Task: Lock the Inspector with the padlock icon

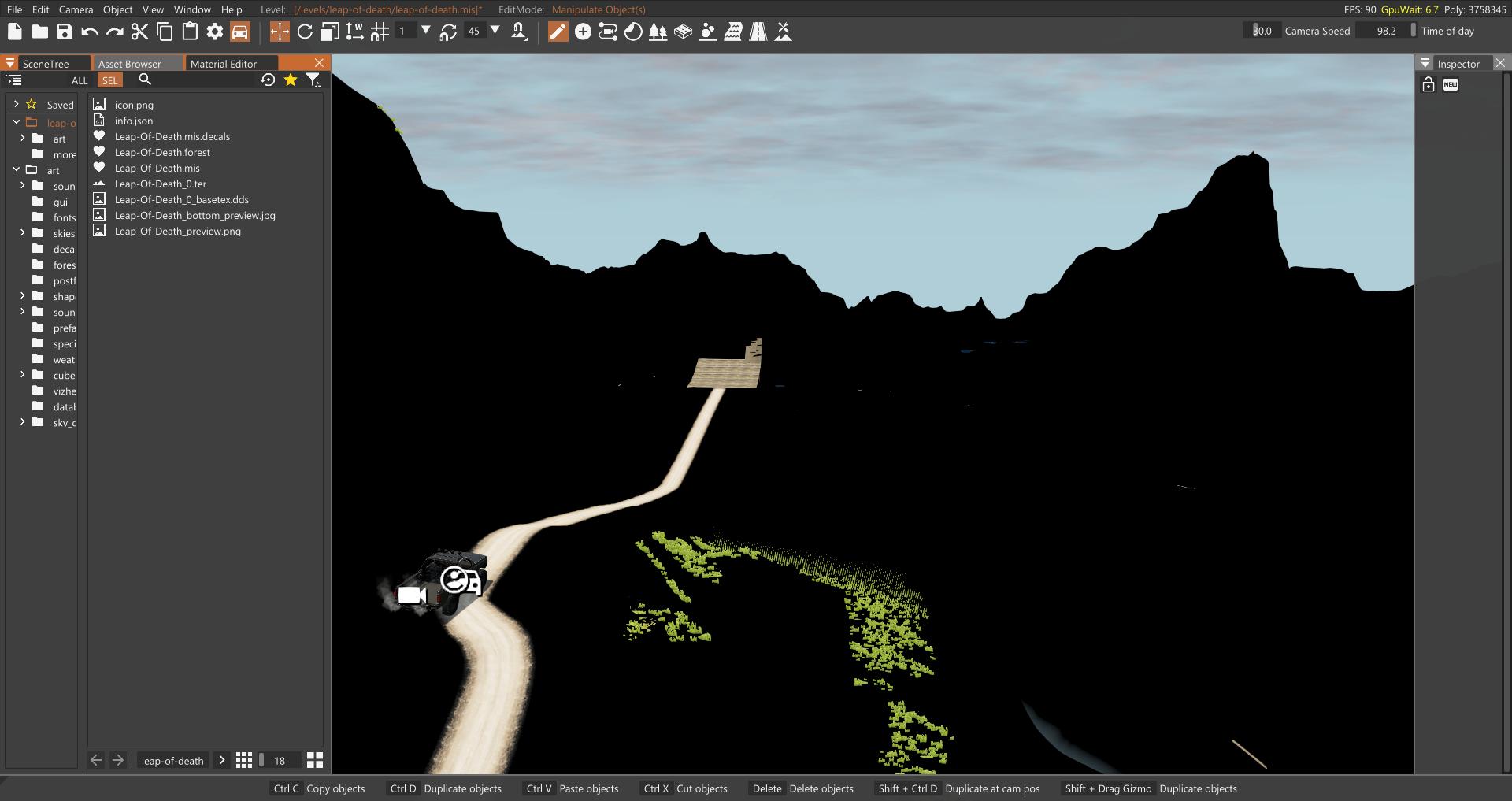Action: coord(1429,85)
